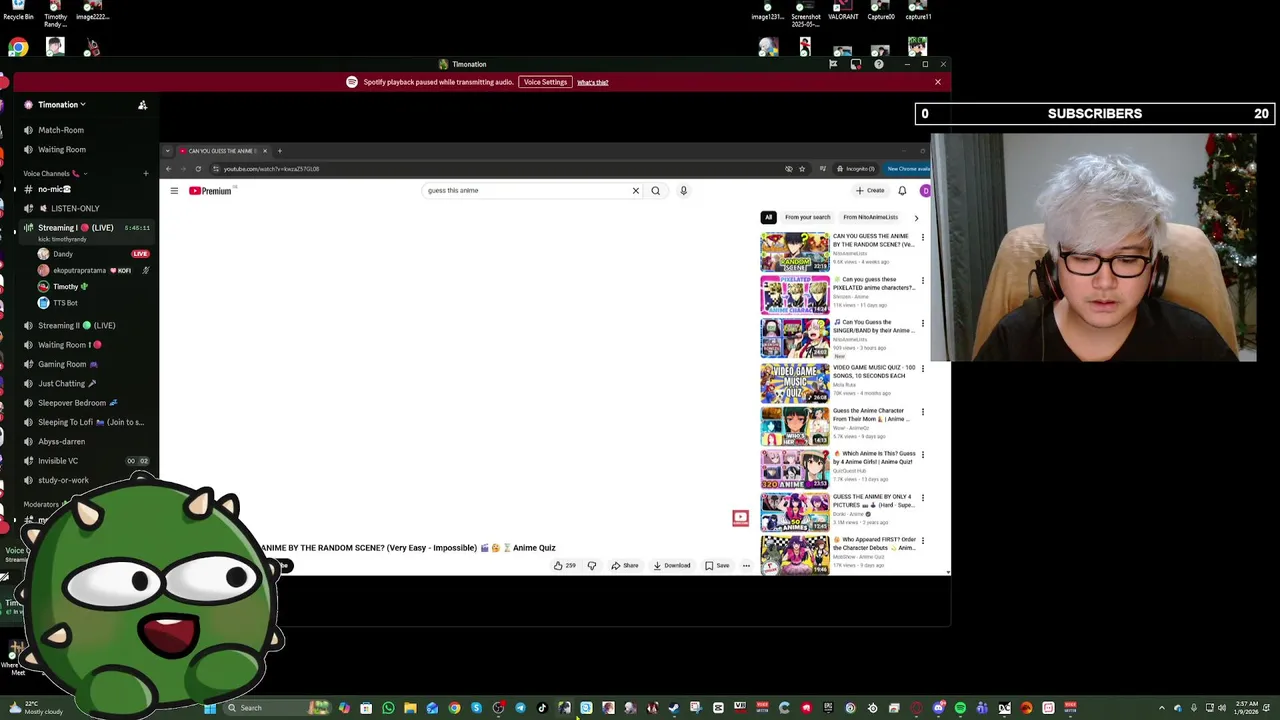Click Dandy's LIVE stream badge
The width and height of the screenshot is (1280, 720).
140,254
